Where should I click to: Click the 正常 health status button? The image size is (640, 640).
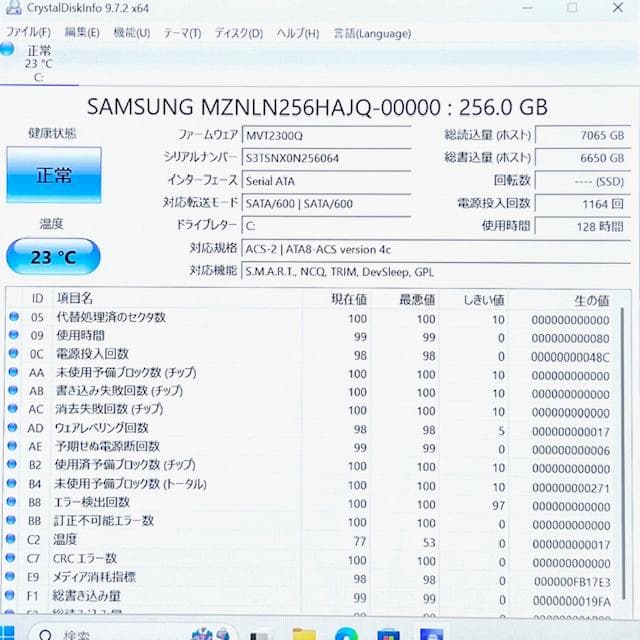[54, 175]
